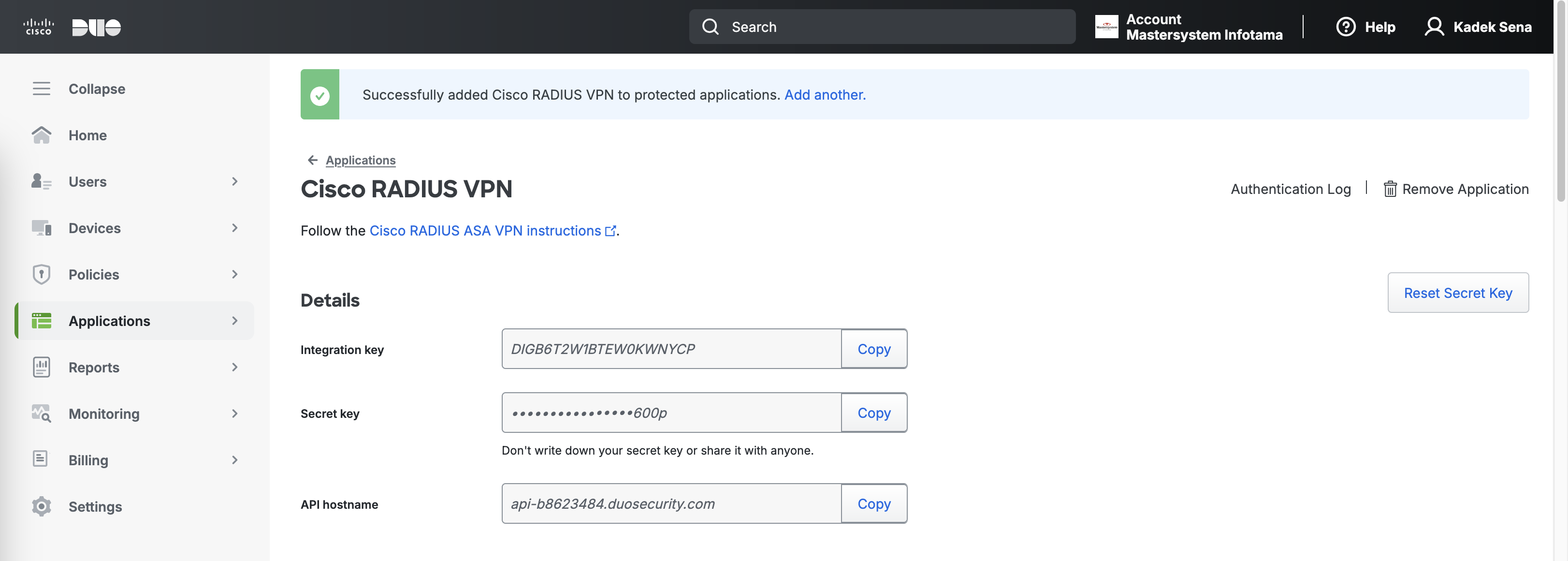Click the Add another link
The height and width of the screenshot is (561, 1568).
pos(824,95)
